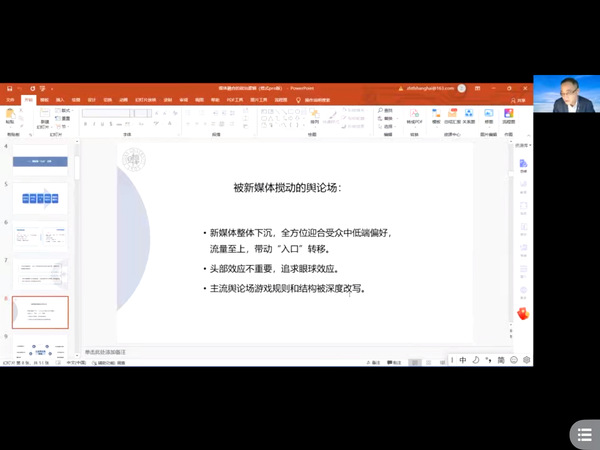Viewport: 600px width, 450px height.
Task: Click the clear formatting icon
Action: coord(175,113)
